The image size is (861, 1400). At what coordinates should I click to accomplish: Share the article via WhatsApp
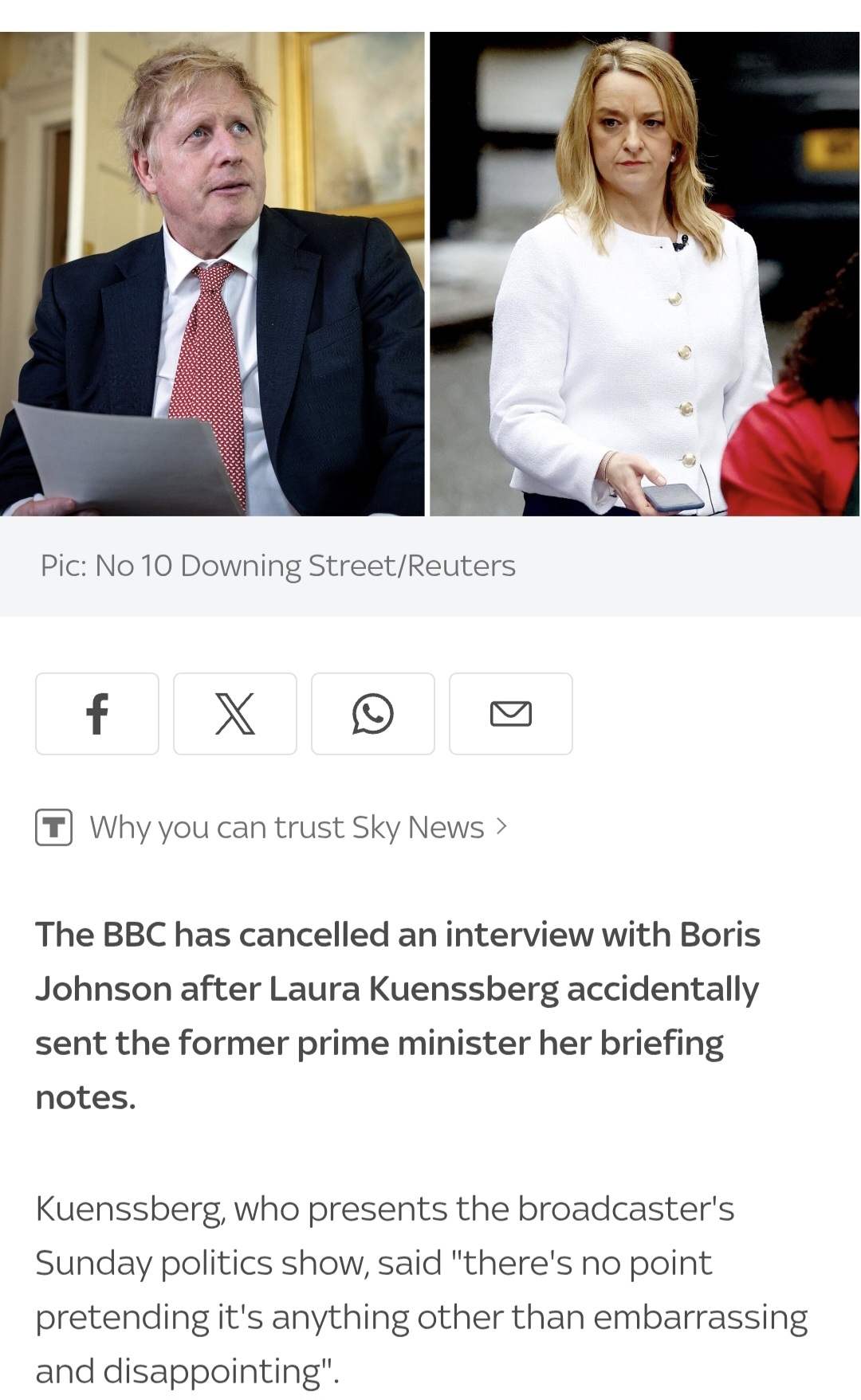point(373,713)
